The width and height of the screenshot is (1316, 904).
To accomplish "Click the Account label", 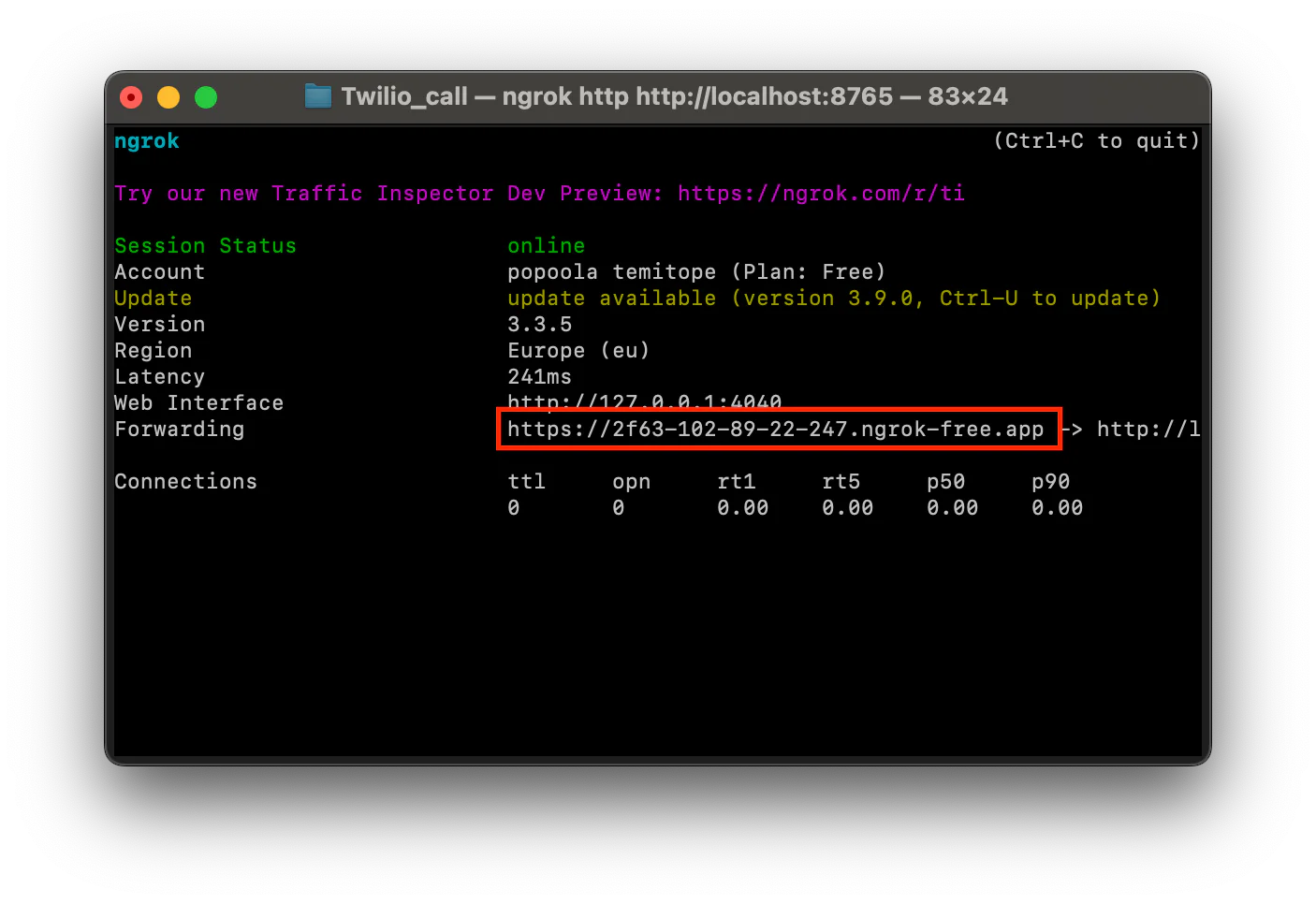I will pyautogui.click(x=160, y=272).
